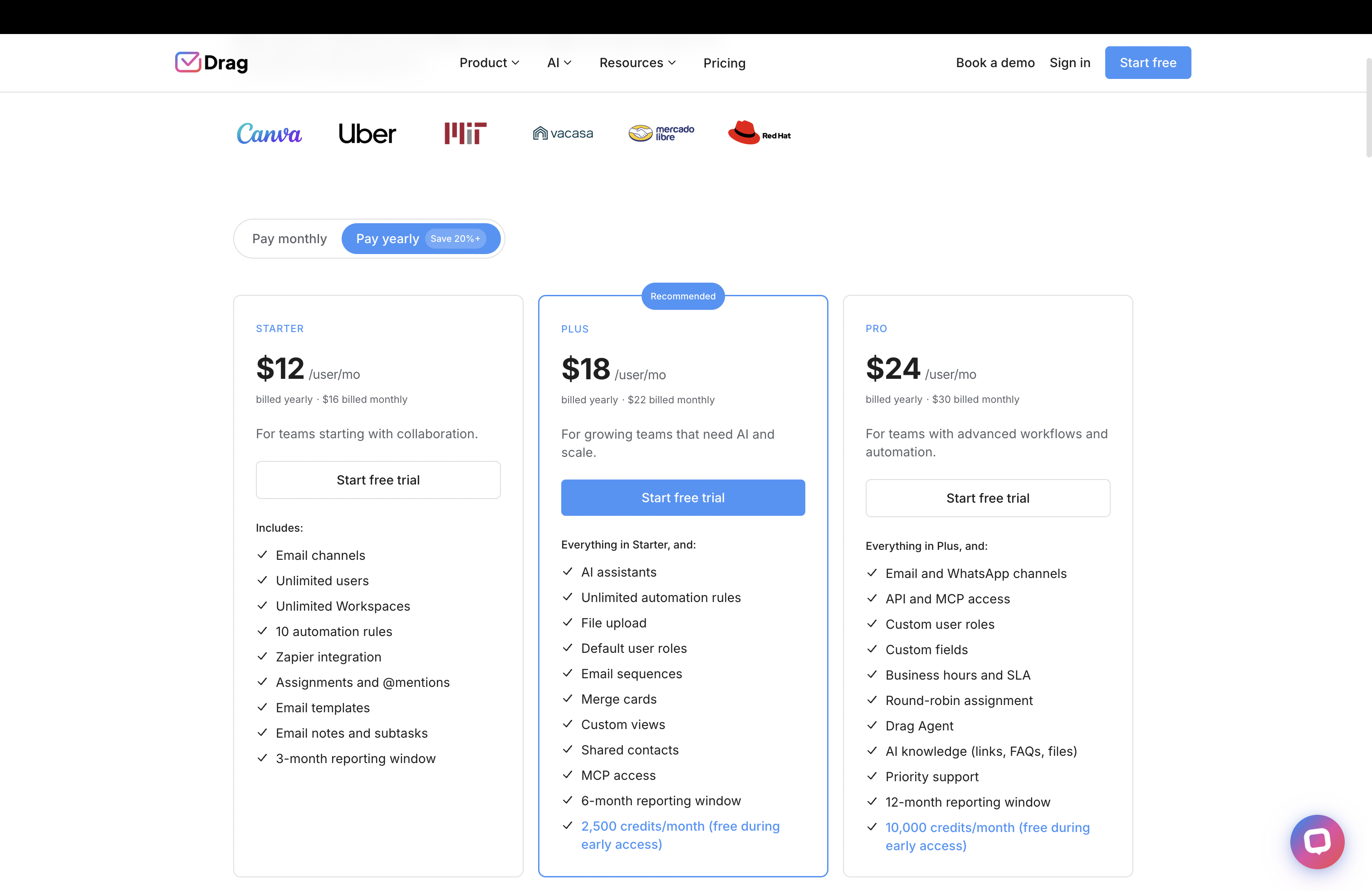Click 'Business hours and SLA' text
1372x891 pixels.
(957, 675)
